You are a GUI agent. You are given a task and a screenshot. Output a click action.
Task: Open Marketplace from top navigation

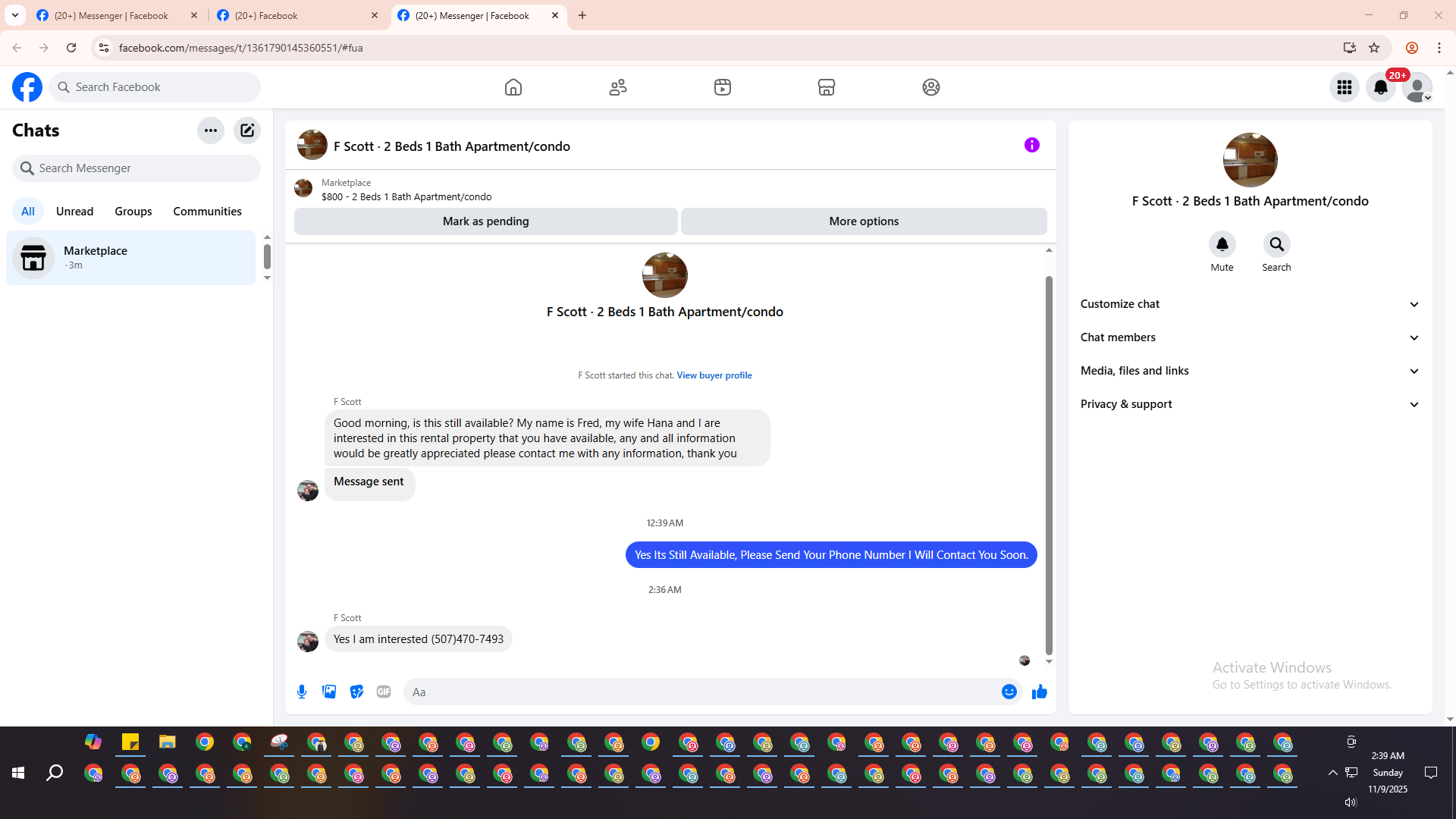pos(827,87)
